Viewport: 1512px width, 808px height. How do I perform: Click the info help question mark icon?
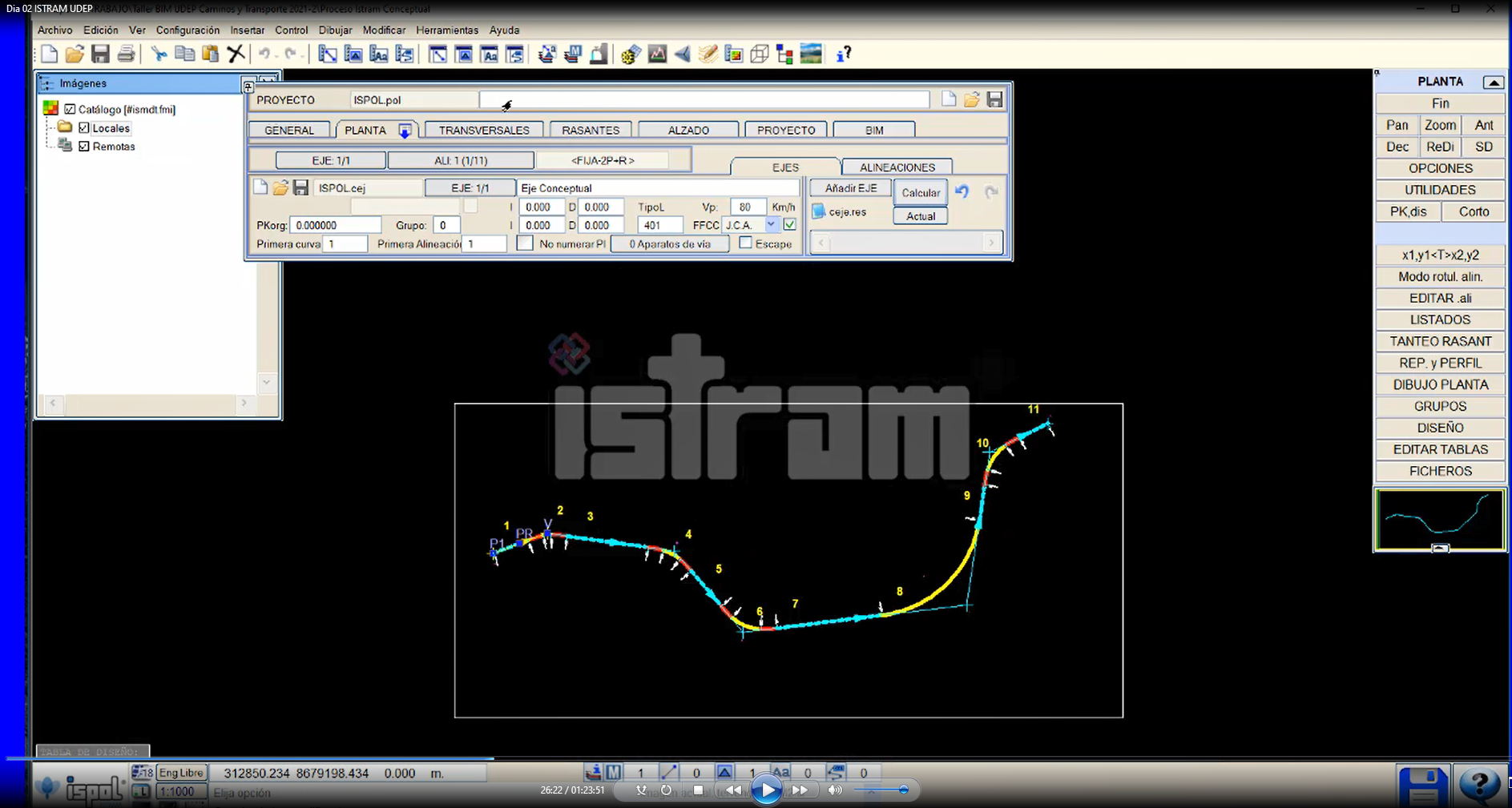click(843, 54)
